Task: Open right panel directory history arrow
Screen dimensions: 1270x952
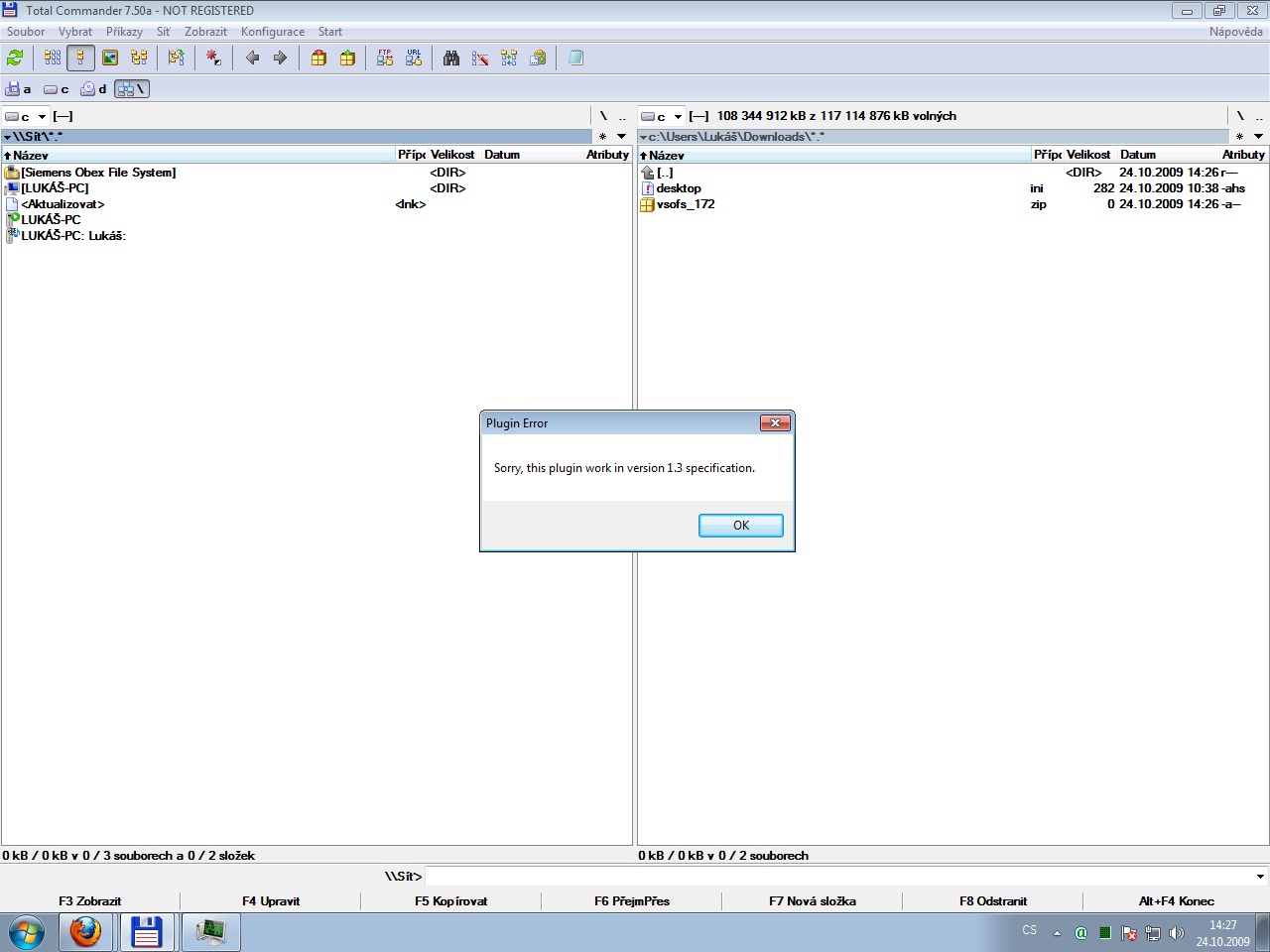Action: tap(1258, 137)
